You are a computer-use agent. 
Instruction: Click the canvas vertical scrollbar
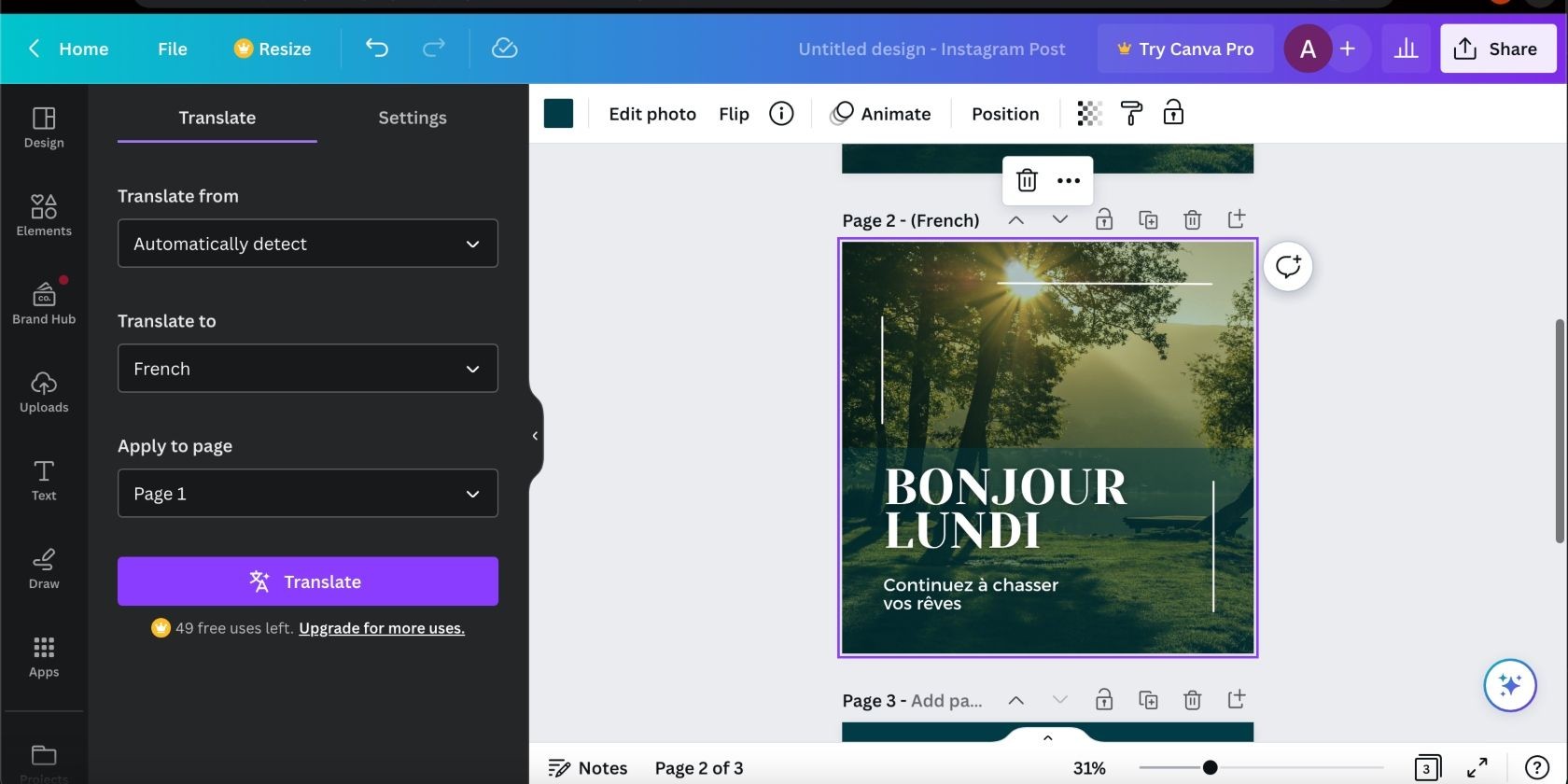tap(1559, 430)
